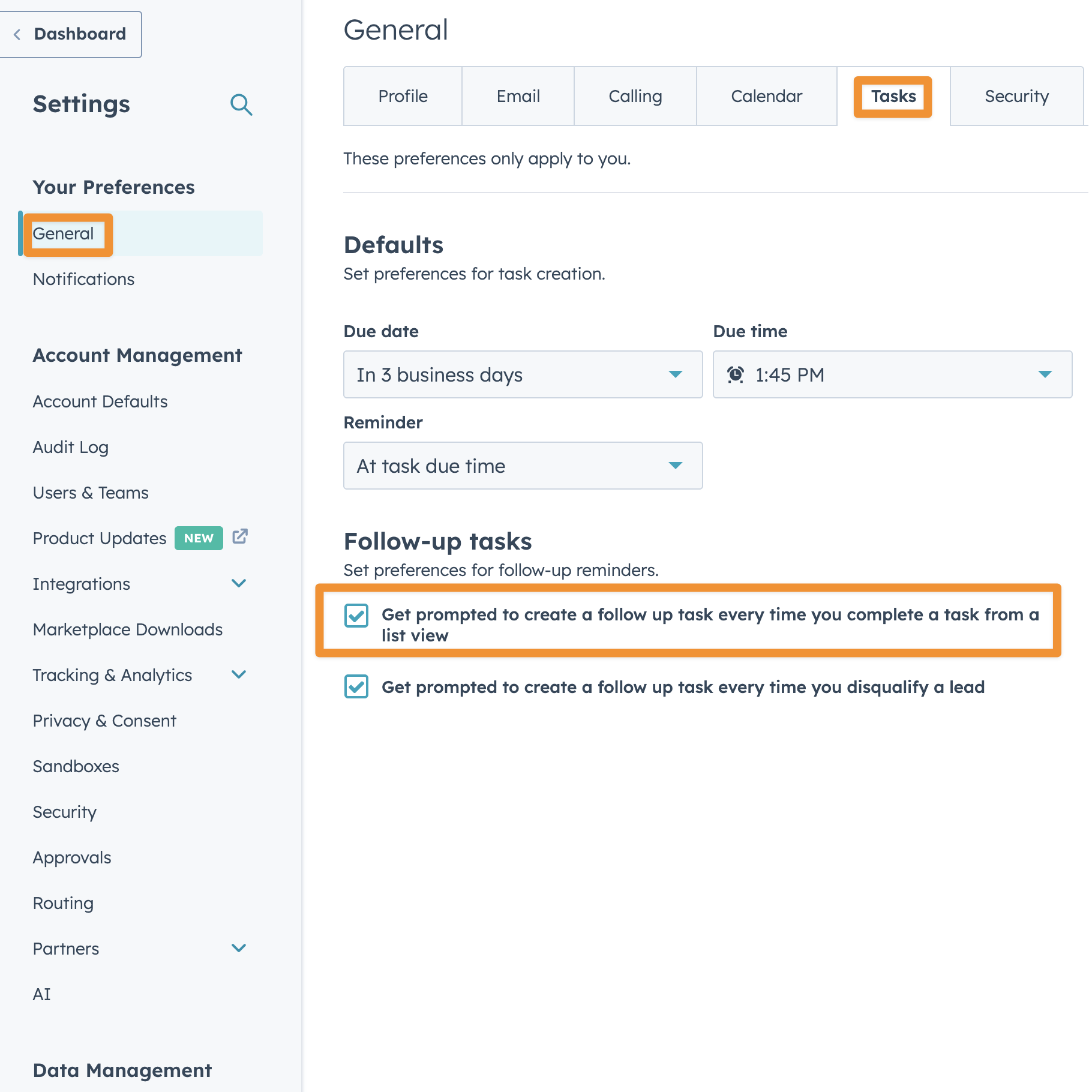The image size is (1092, 1092).
Task: Click the NEW badge beside Product Updates
Action: click(x=199, y=538)
